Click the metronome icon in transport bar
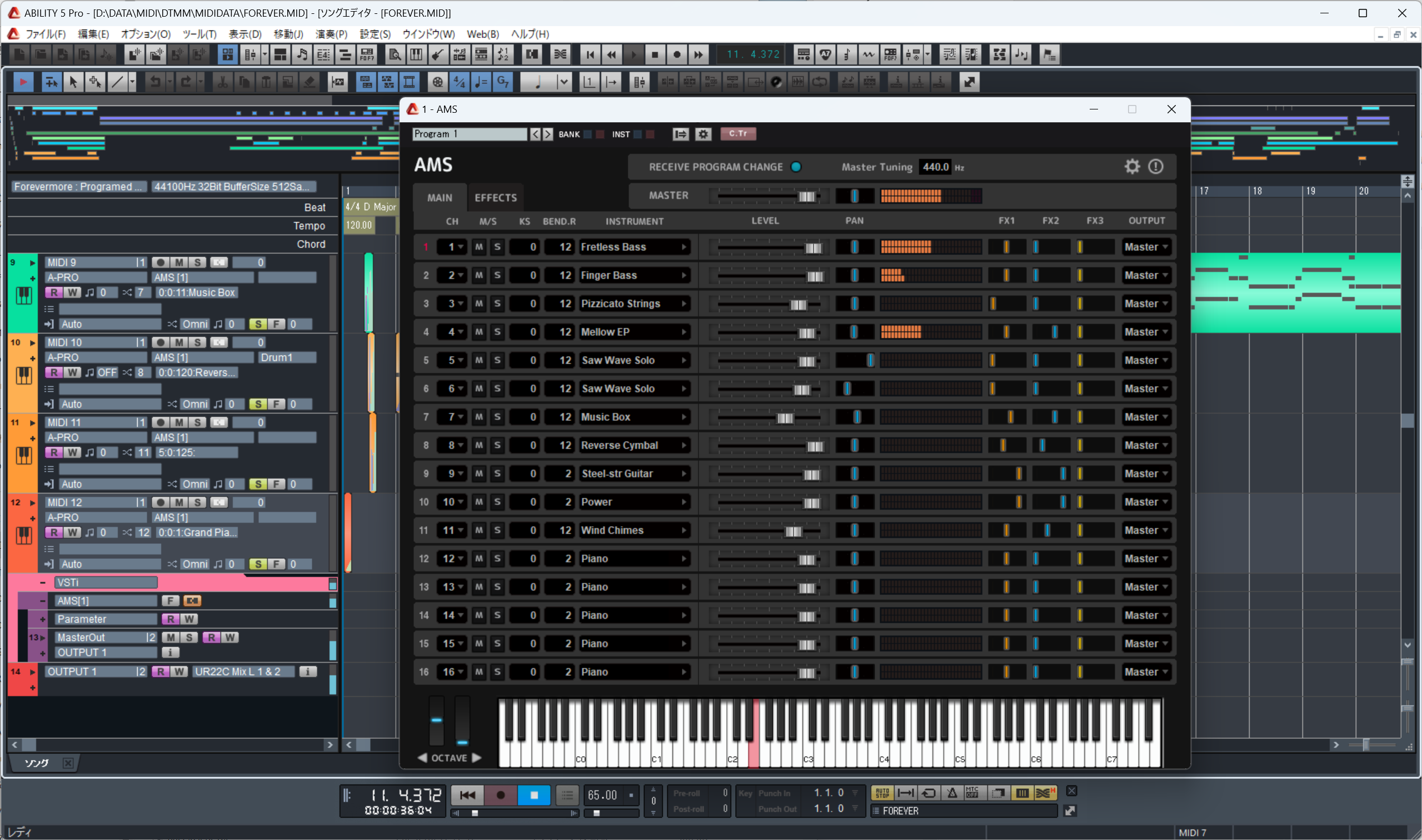 pos(952,793)
